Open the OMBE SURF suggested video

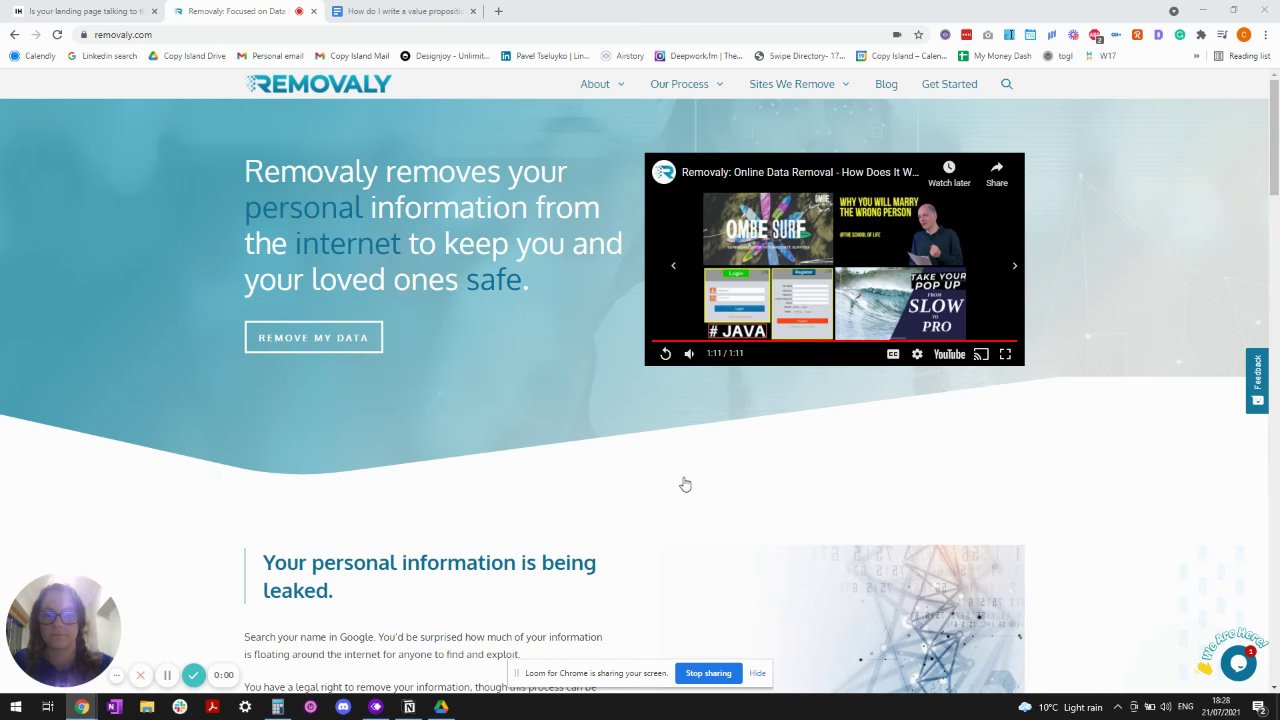pos(768,229)
